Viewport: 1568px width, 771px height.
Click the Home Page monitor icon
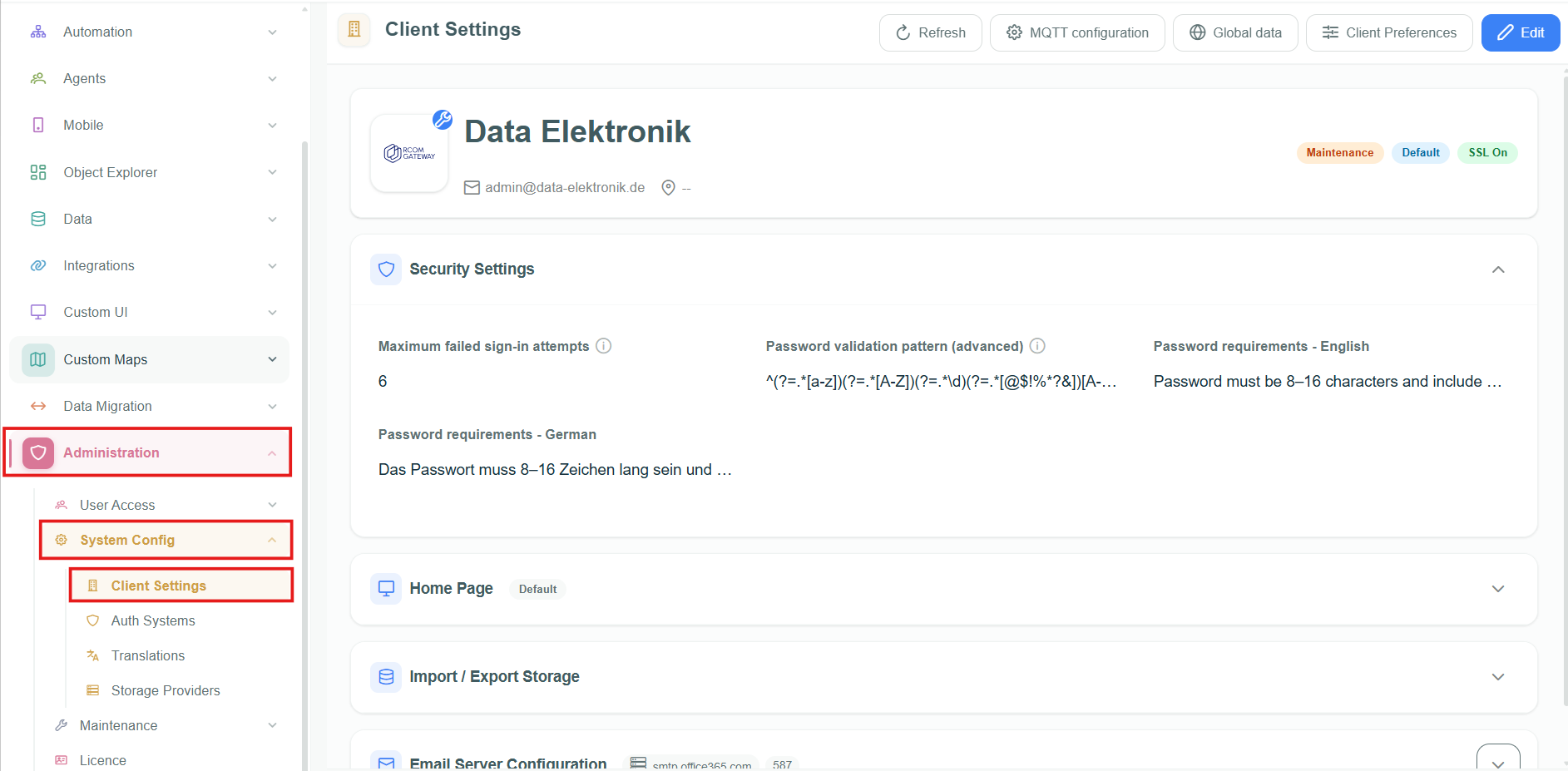coord(386,589)
